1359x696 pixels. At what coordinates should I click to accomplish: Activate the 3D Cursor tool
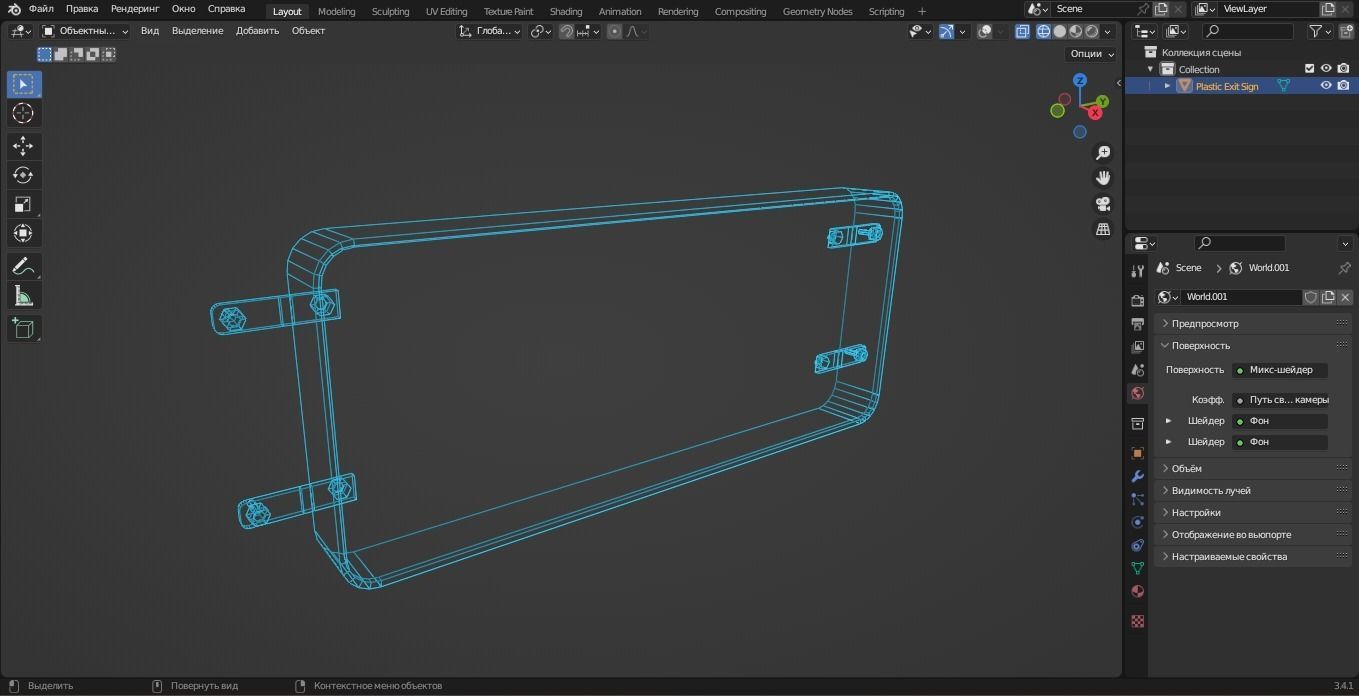point(23,113)
